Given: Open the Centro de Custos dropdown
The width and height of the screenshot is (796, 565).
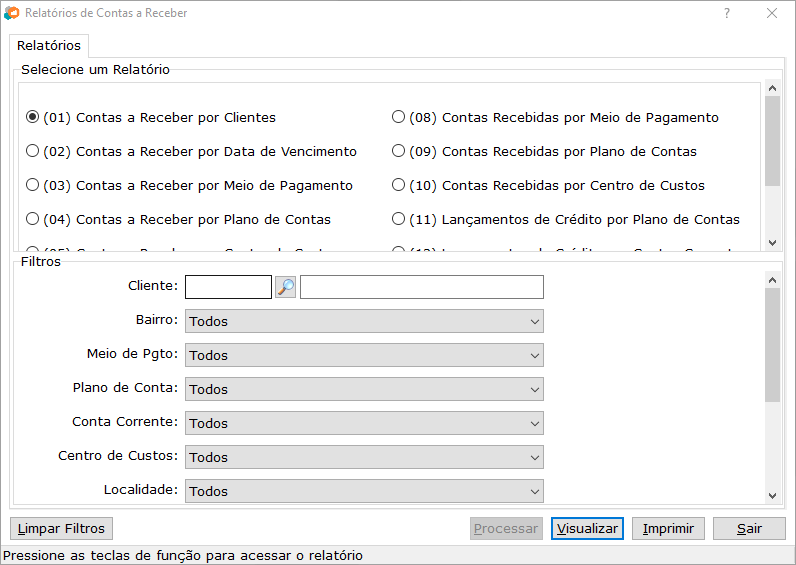Looking at the screenshot, I should click(364, 457).
